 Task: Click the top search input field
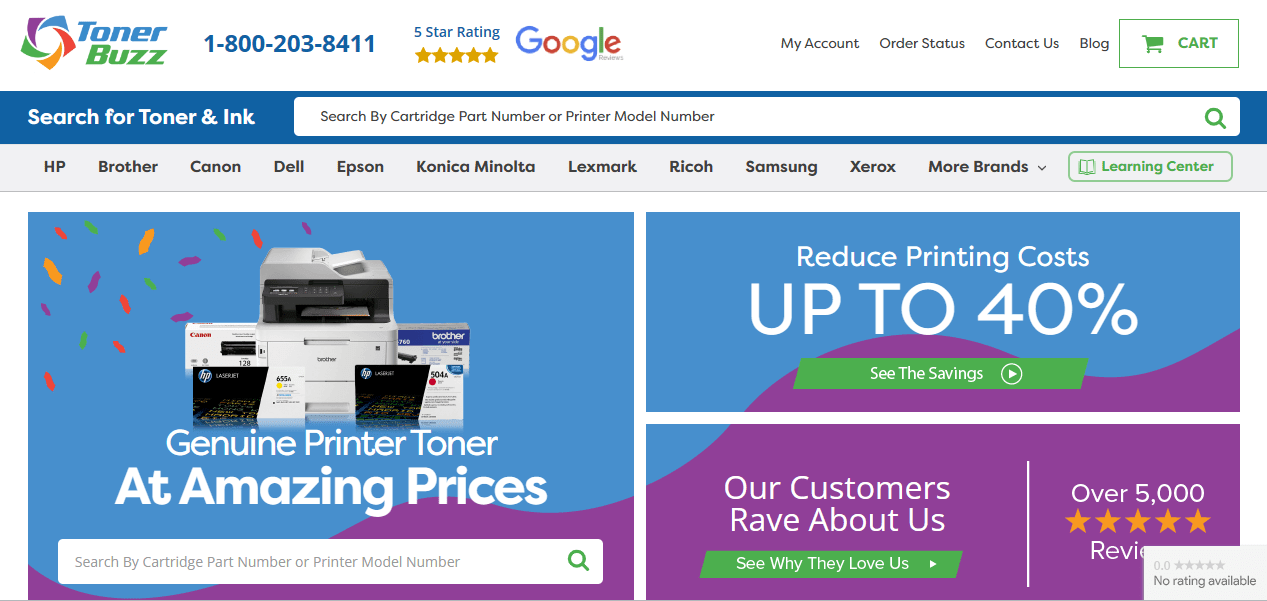coord(745,117)
